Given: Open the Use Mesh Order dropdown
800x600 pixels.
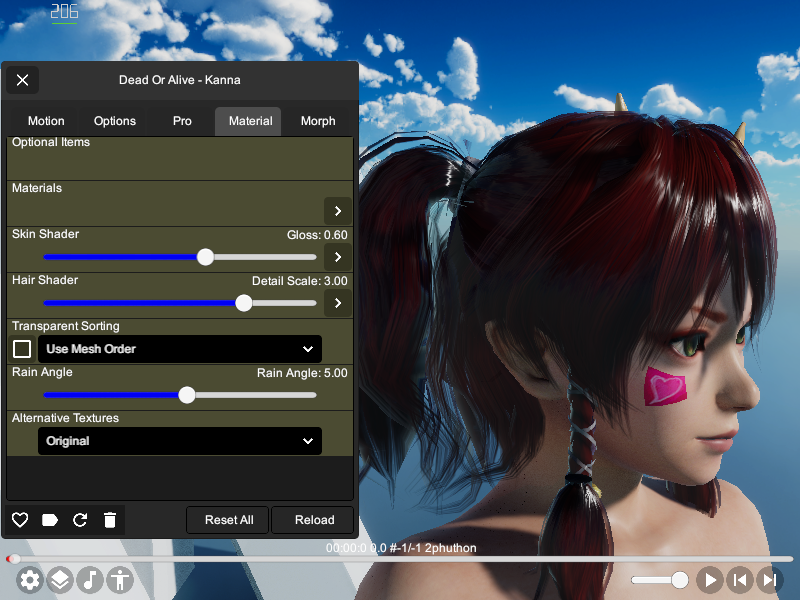Looking at the screenshot, I should [180, 349].
